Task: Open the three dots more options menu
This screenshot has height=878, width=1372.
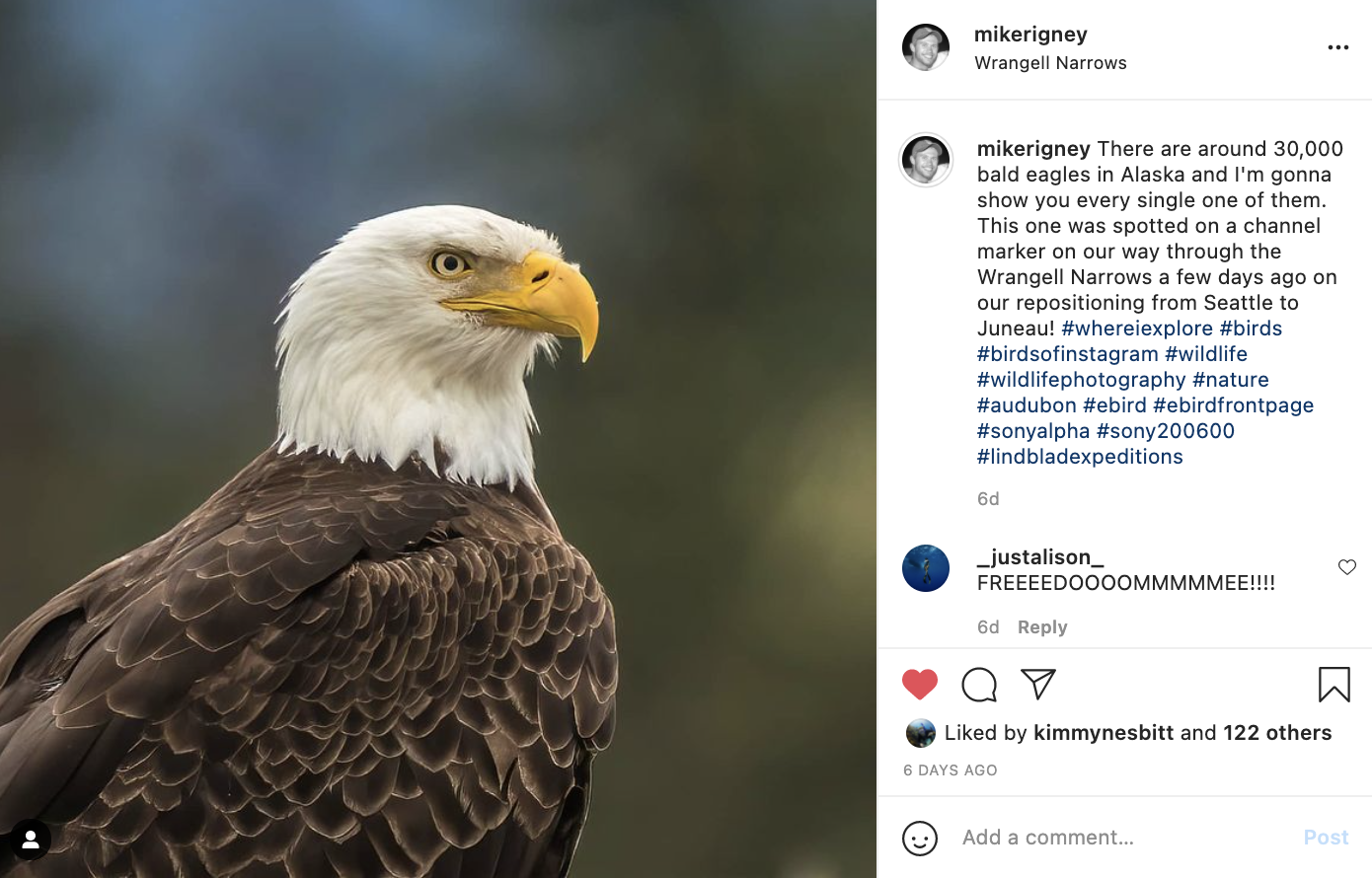Action: pyautogui.click(x=1338, y=47)
